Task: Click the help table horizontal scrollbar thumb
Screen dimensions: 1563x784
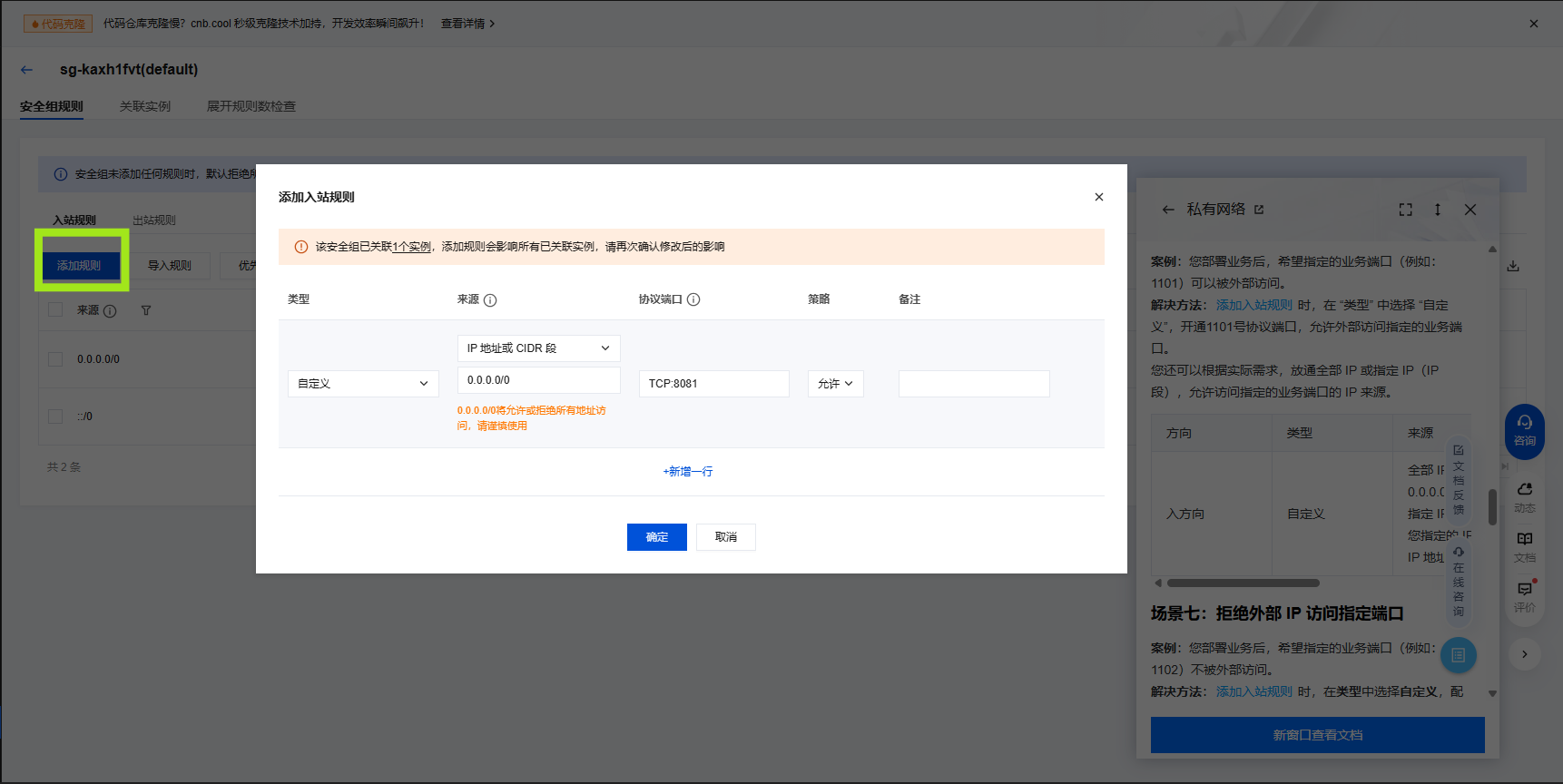Action: [1244, 583]
